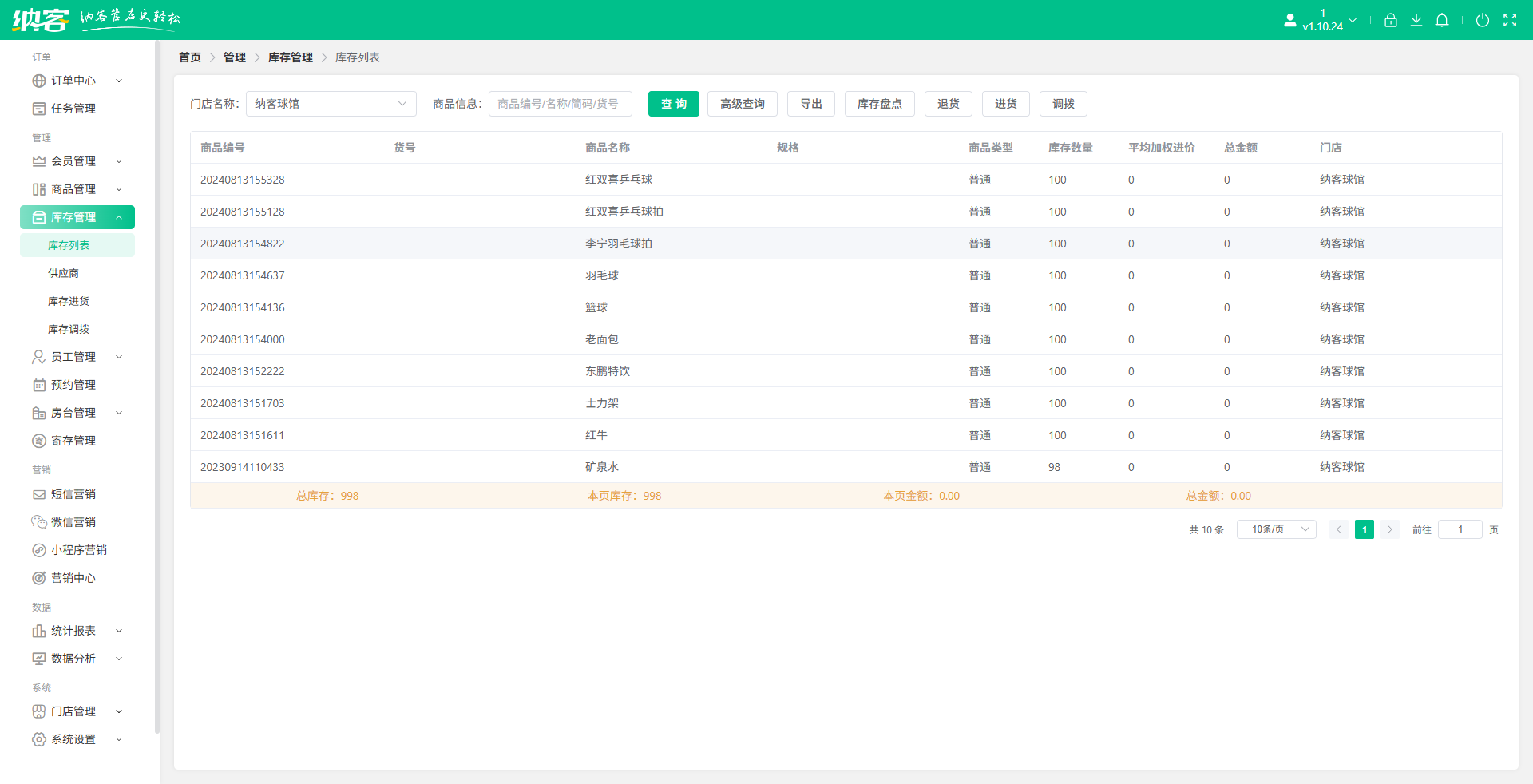The image size is (1533, 784).
Task: Open 寄存管理 in the sidebar
Action: pos(73,440)
